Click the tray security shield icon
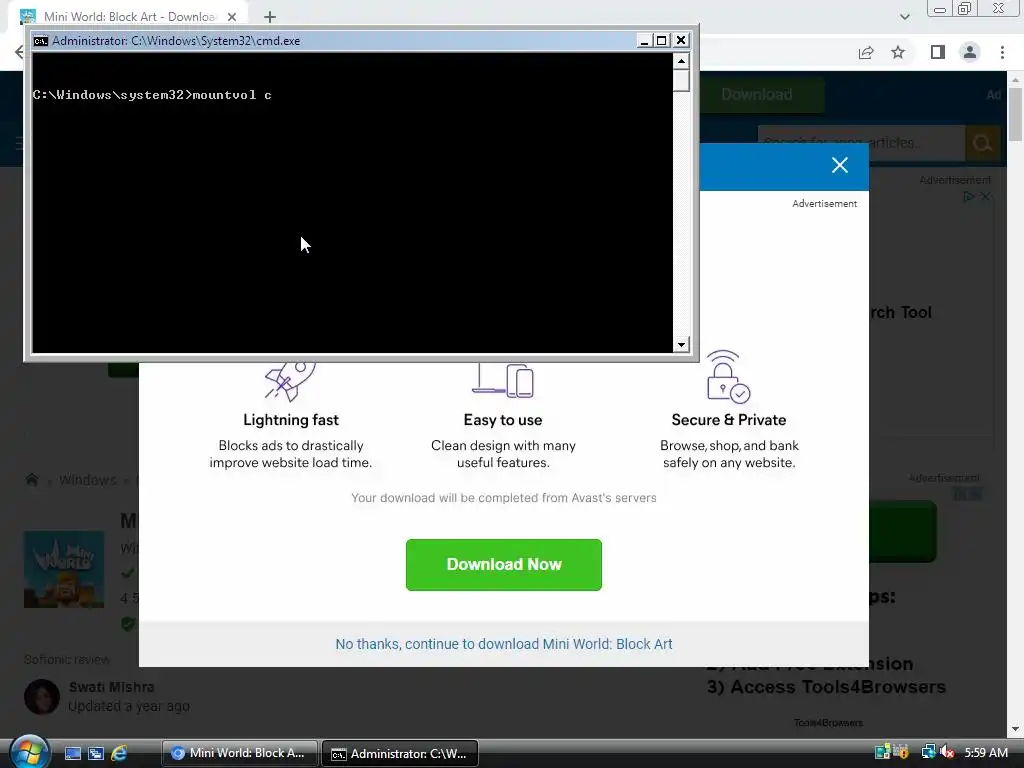 tap(901, 752)
